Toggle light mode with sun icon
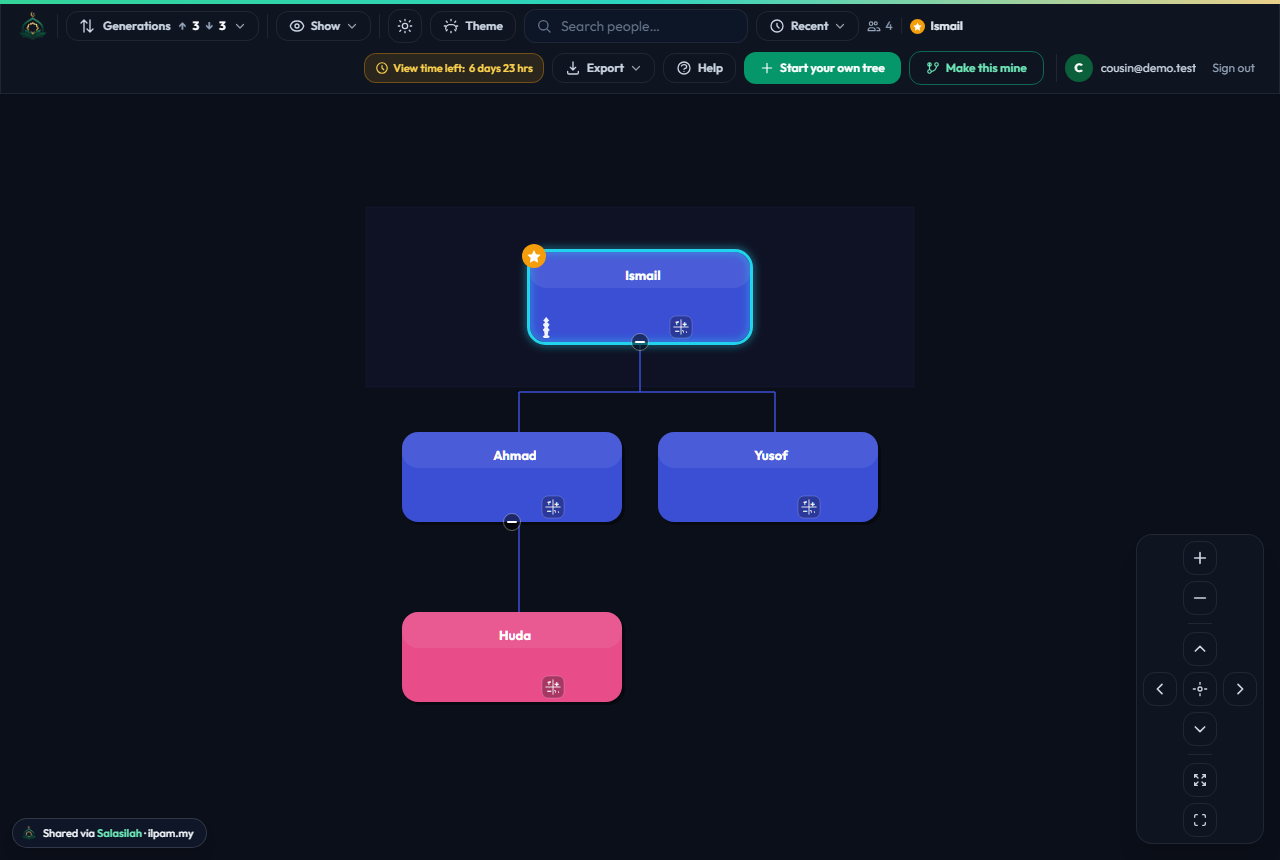The height and width of the screenshot is (860, 1280). (404, 26)
